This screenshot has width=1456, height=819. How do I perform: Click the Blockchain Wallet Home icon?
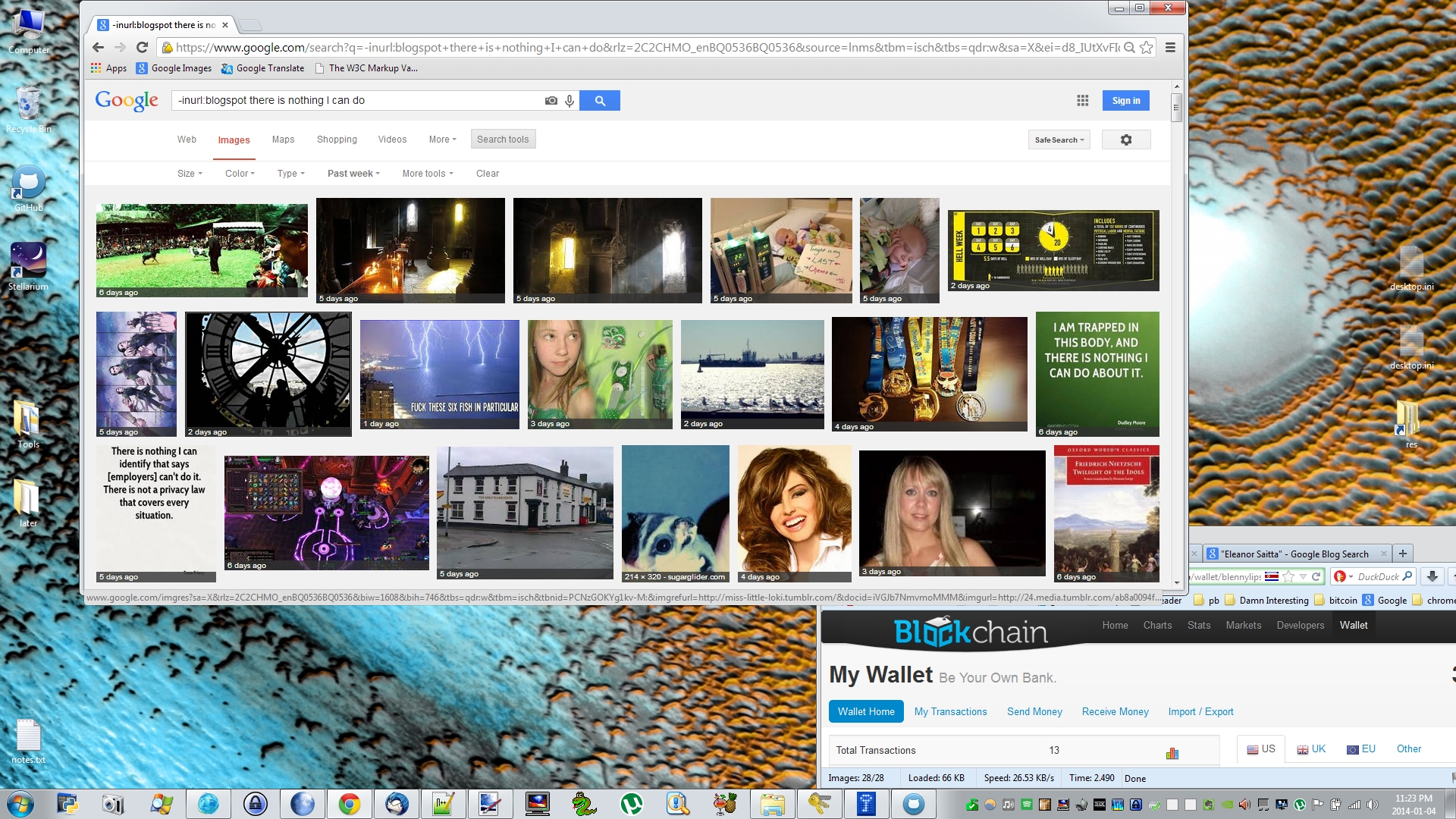point(866,711)
